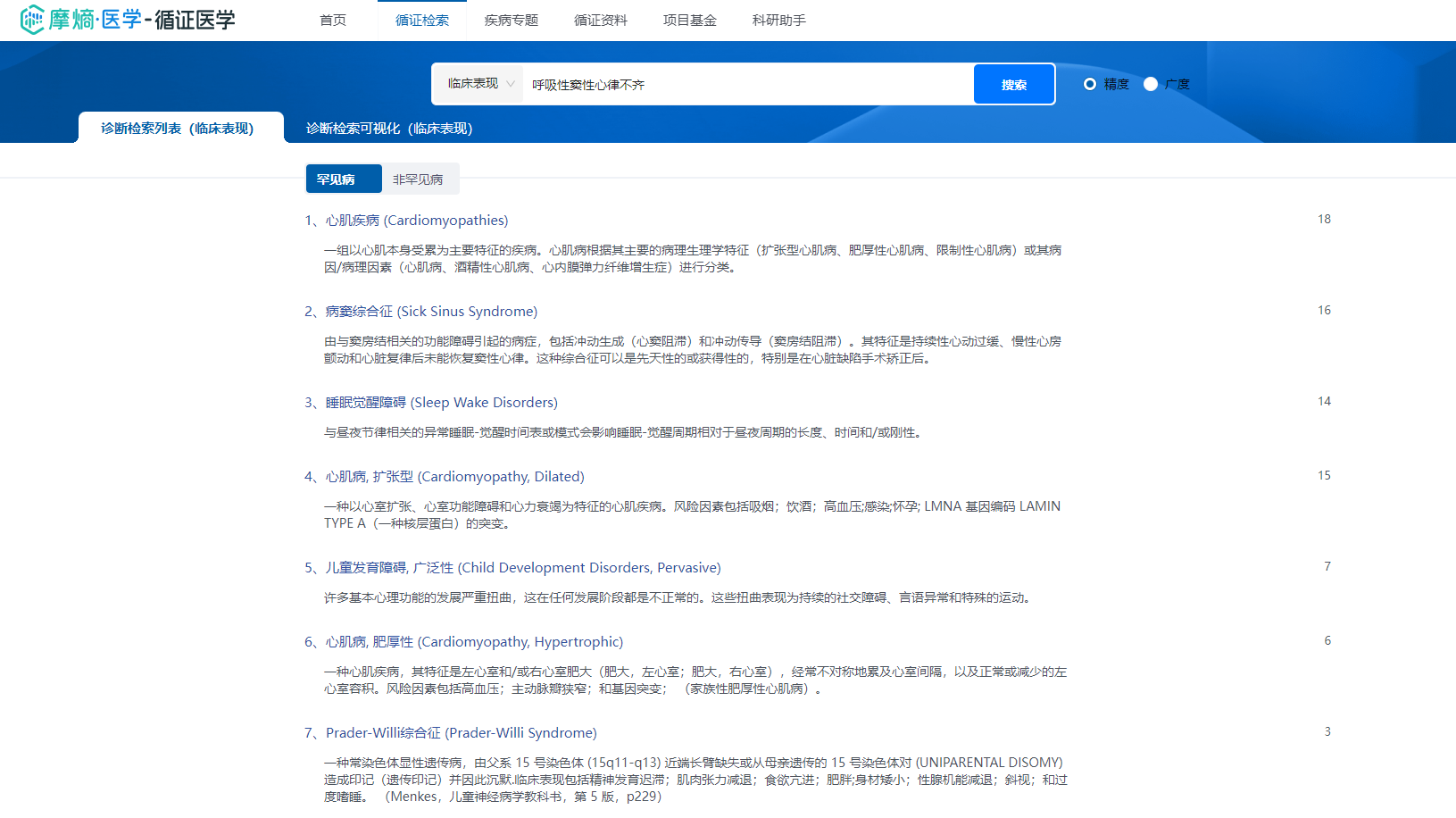The height and width of the screenshot is (818, 1456).
Task: Open the 项目基金 navigation item
Action: point(690,21)
